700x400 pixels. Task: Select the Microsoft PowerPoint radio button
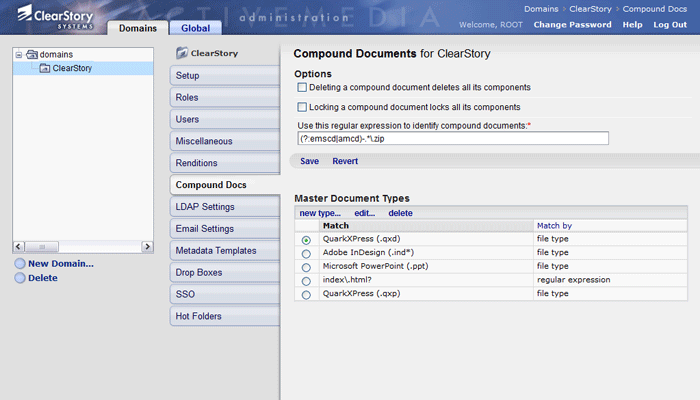[306, 268]
